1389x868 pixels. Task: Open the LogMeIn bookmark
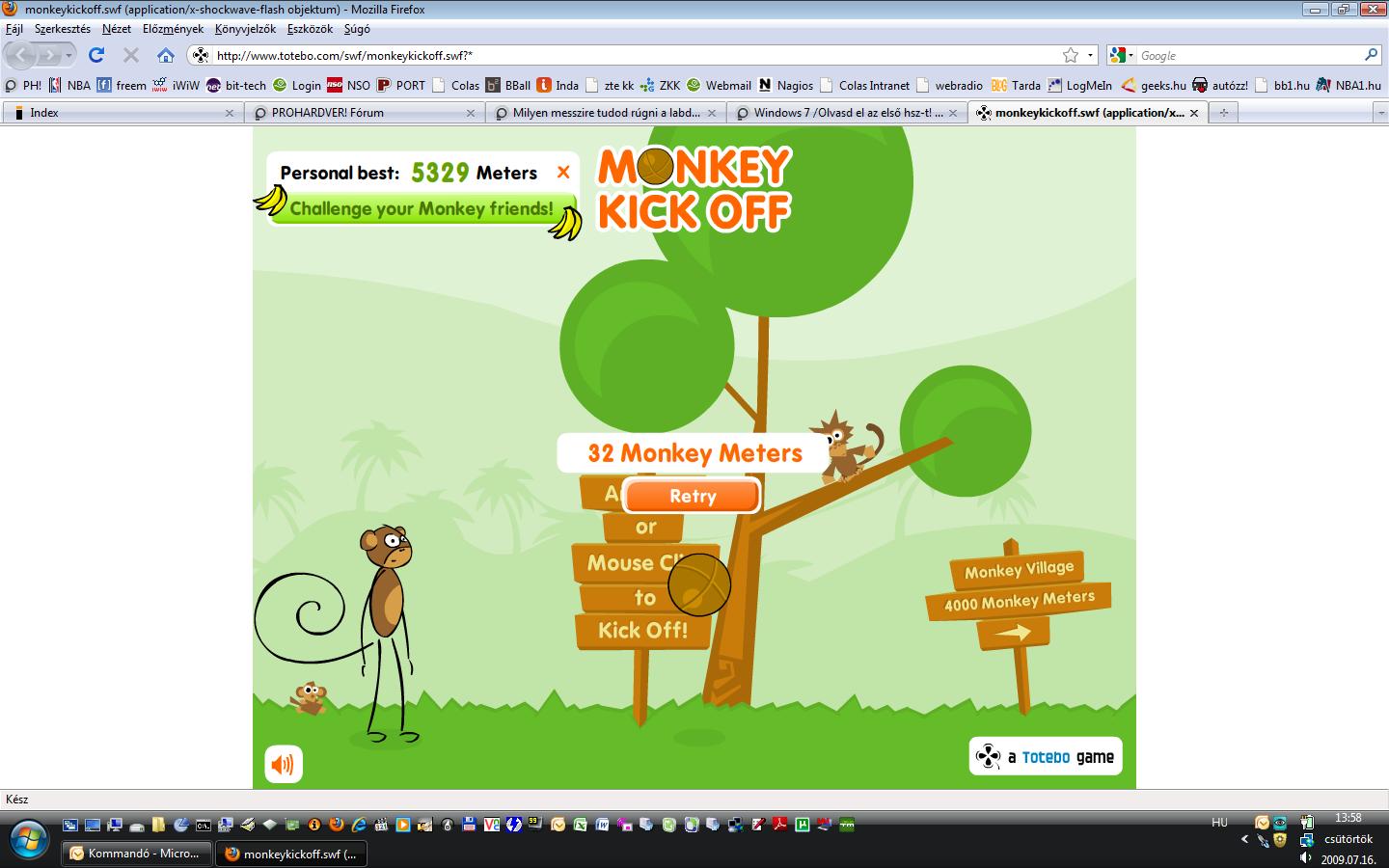(x=1080, y=85)
